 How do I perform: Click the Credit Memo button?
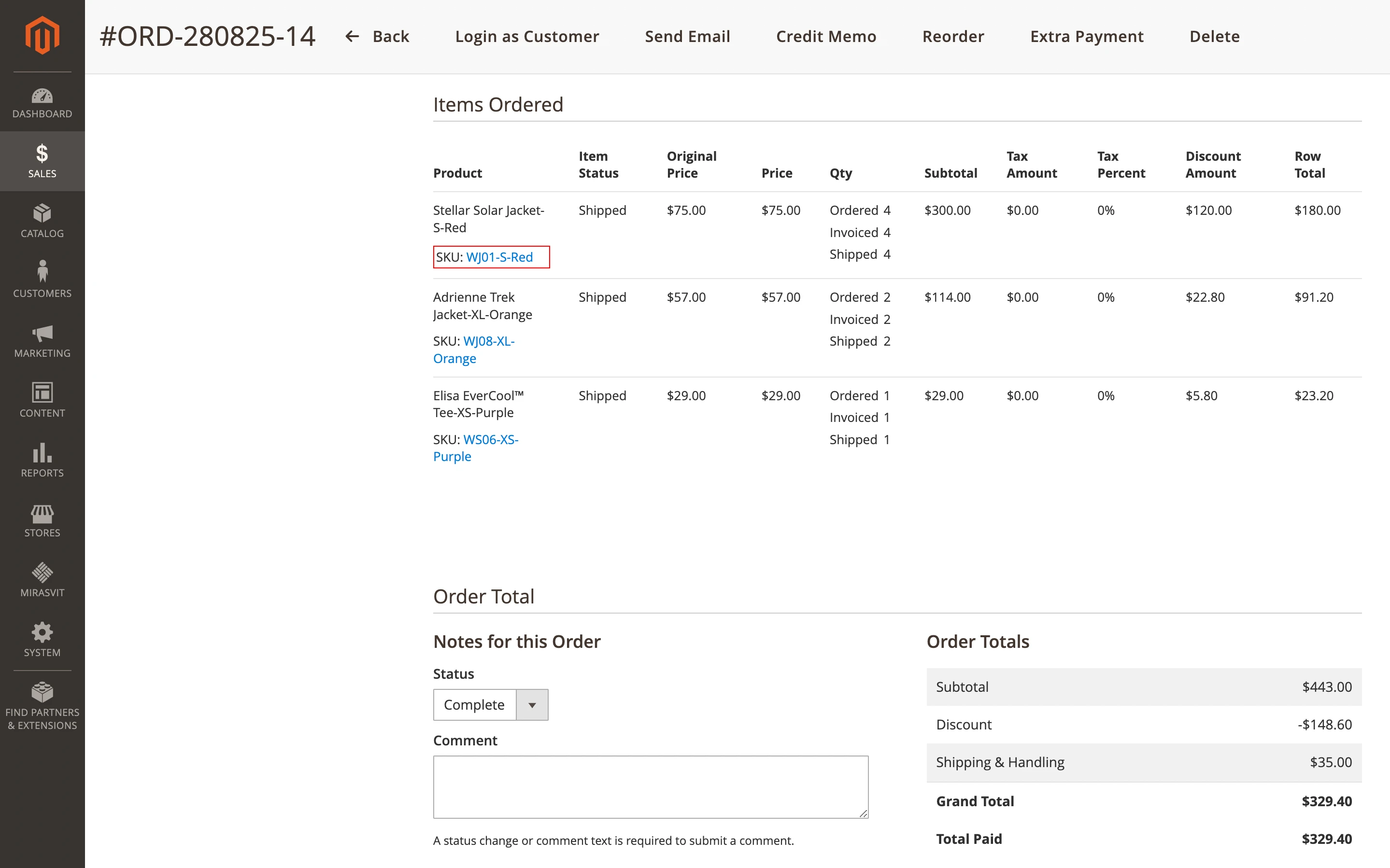pos(826,36)
